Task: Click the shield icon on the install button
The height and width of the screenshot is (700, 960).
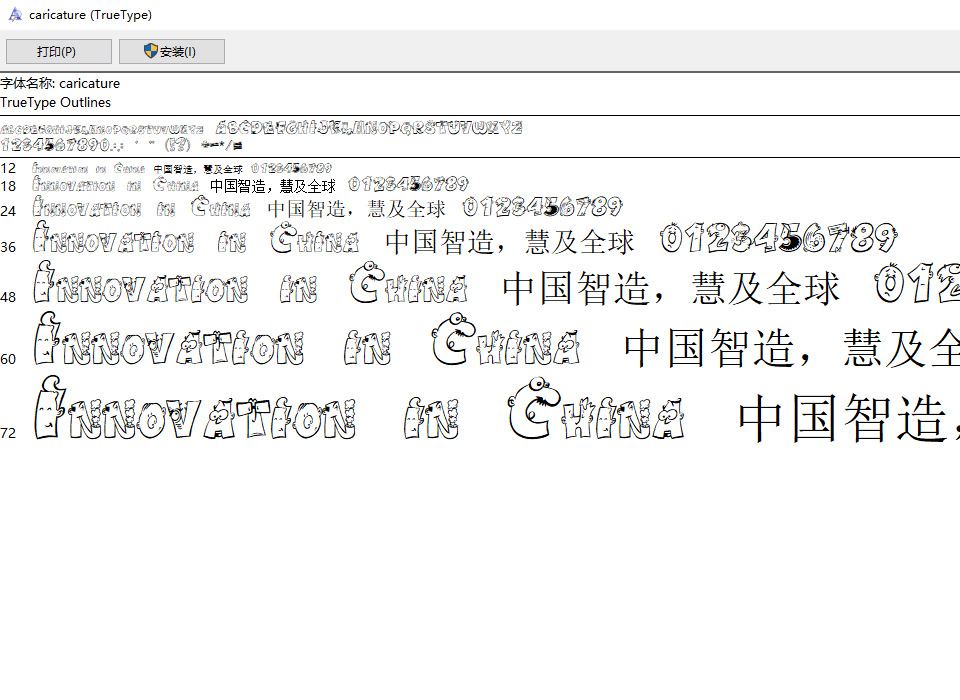Action: click(151, 52)
